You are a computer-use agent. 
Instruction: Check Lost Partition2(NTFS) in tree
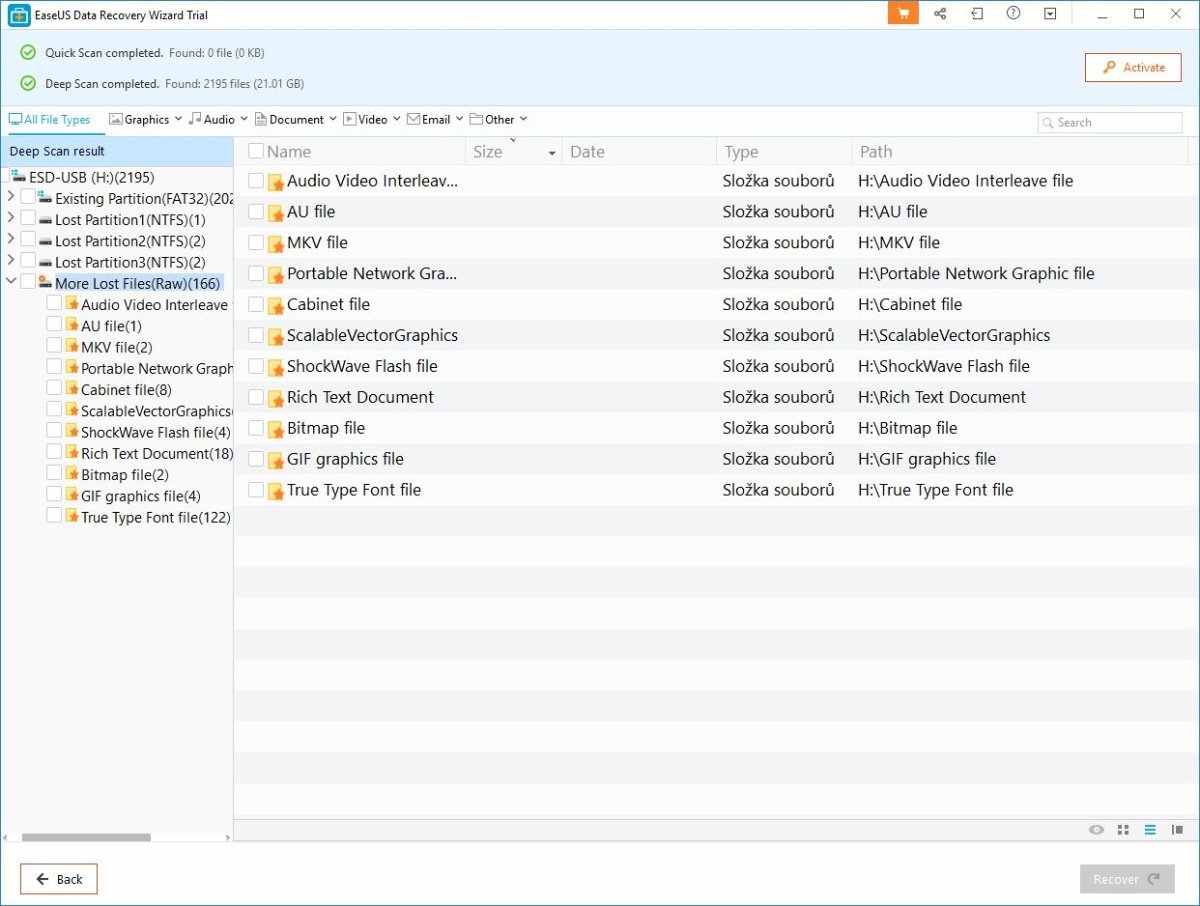click(x=28, y=240)
